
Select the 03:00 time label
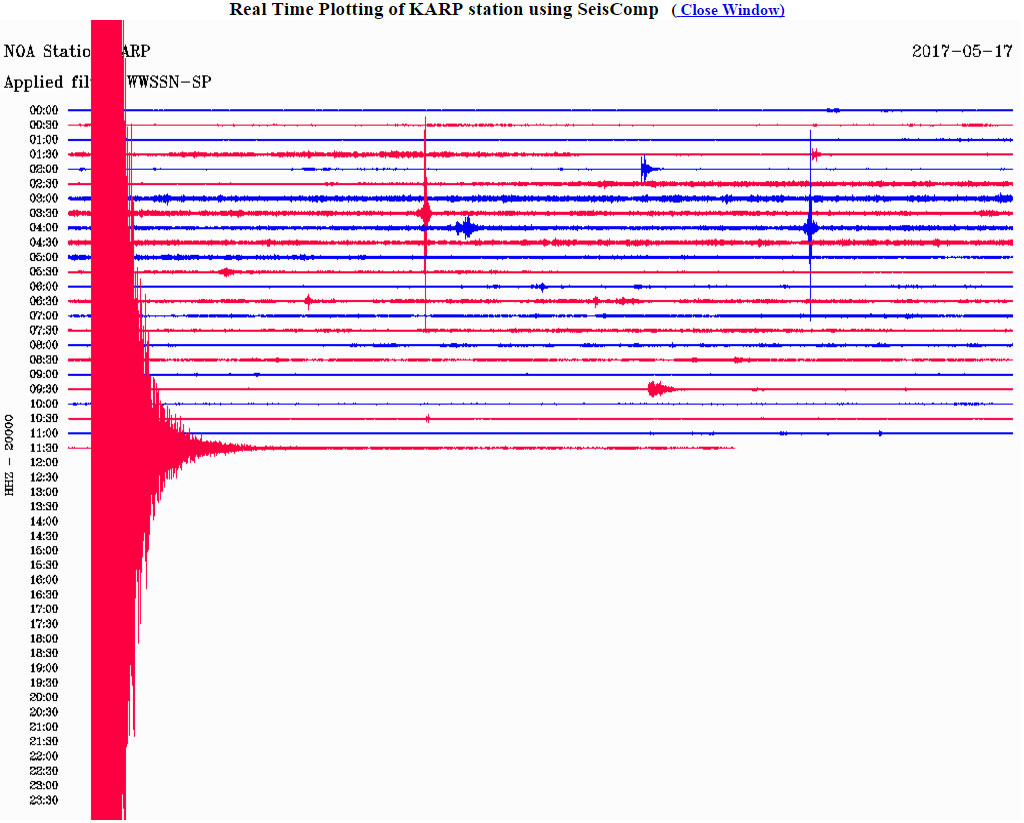click(43, 198)
